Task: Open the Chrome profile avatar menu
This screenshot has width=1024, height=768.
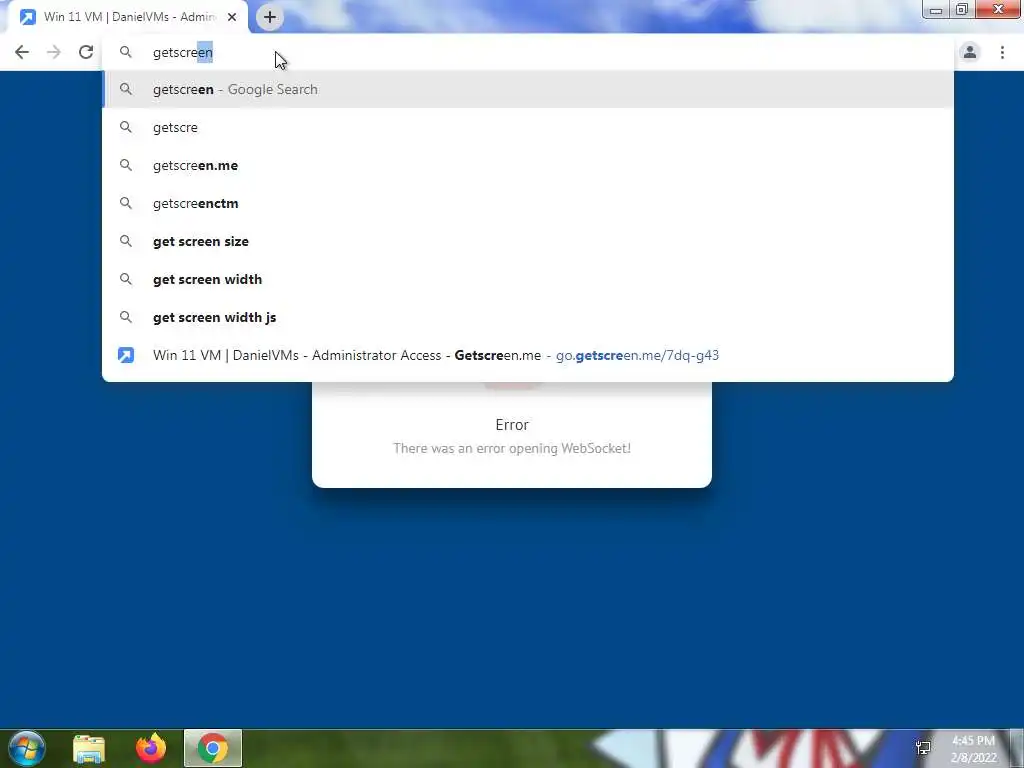Action: [x=970, y=52]
